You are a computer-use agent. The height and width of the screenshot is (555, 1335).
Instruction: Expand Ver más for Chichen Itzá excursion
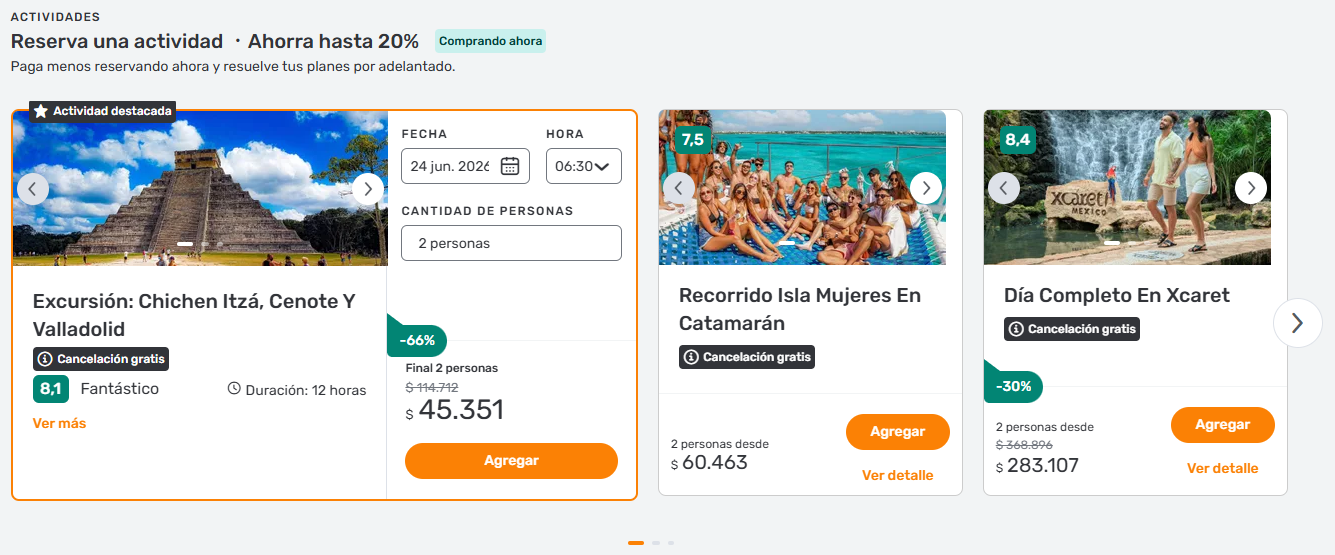coord(59,423)
